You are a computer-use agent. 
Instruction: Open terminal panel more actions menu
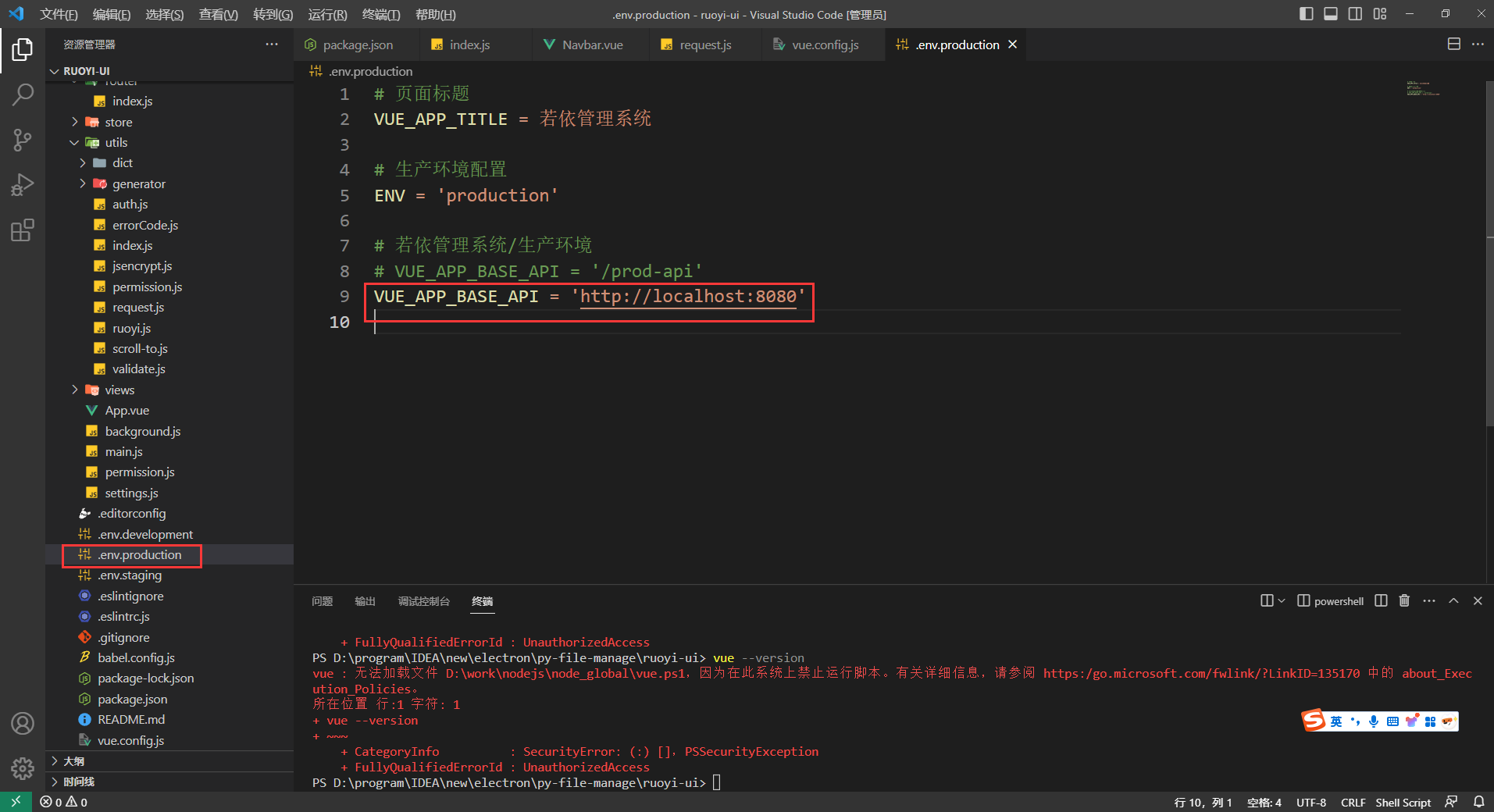coord(1429,600)
